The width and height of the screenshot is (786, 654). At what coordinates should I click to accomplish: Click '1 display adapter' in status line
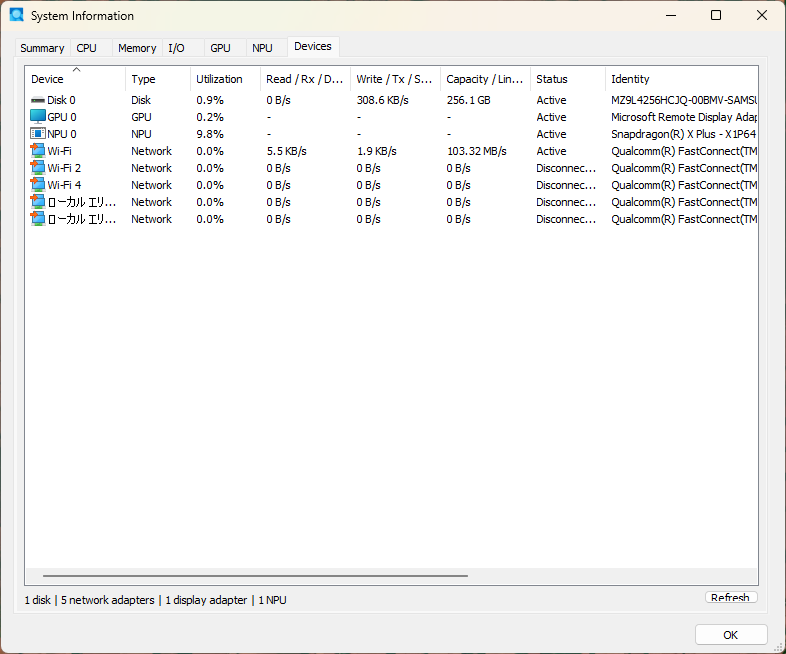[206, 600]
